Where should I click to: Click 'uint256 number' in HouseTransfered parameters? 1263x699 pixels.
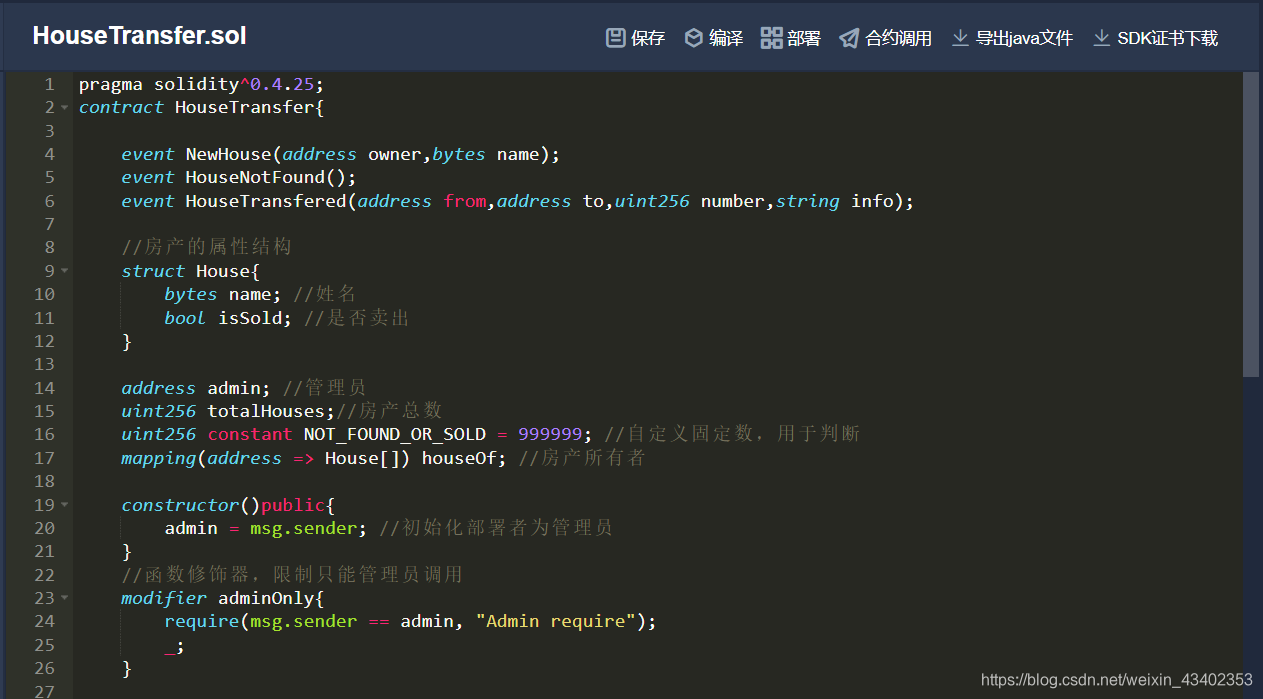coord(689,201)
